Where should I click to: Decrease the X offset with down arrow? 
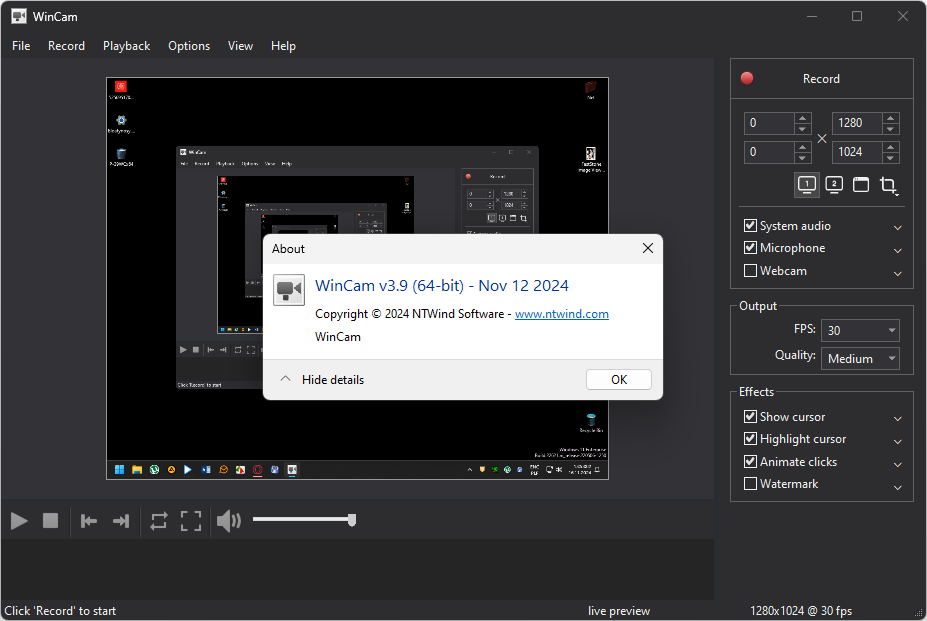[x=802, y=129]
